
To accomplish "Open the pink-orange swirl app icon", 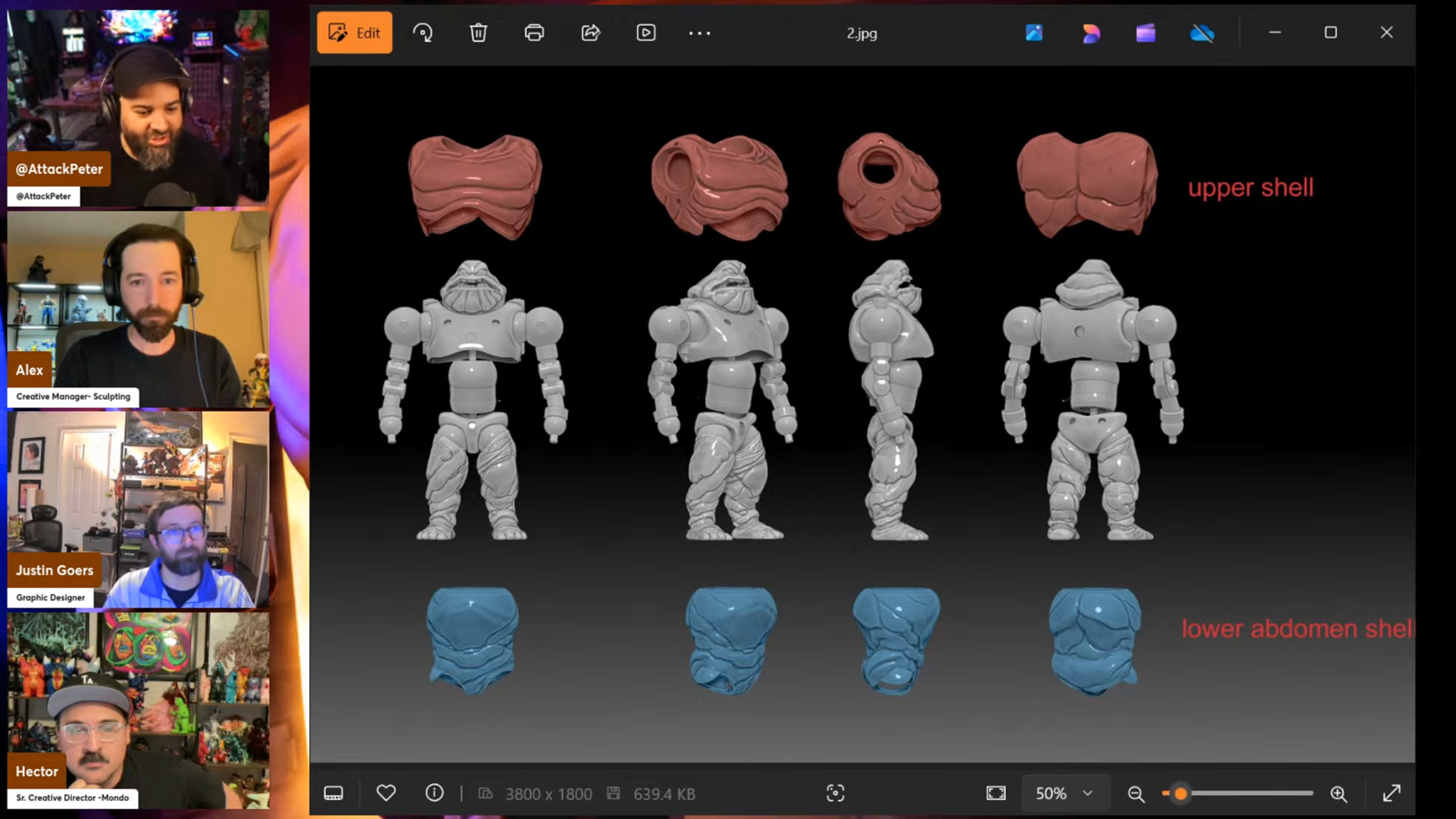I will (1090, 33).
